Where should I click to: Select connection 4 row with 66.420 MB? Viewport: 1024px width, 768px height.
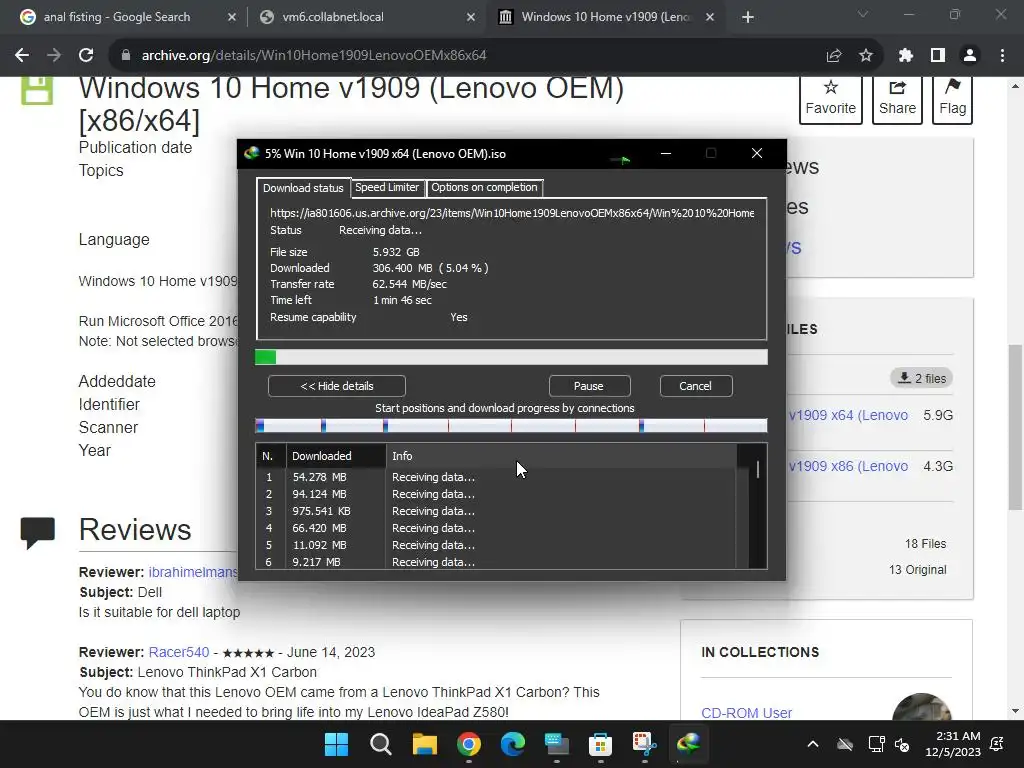click(496, 528)
